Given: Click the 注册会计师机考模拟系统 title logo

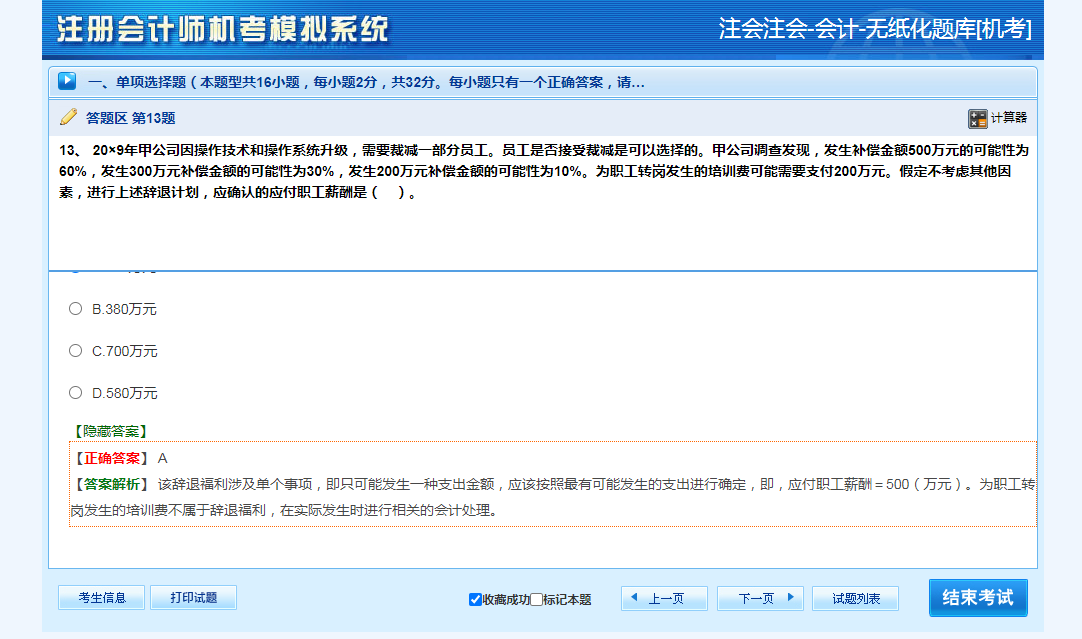Looking at the screenshot, I should click(222, 29).
